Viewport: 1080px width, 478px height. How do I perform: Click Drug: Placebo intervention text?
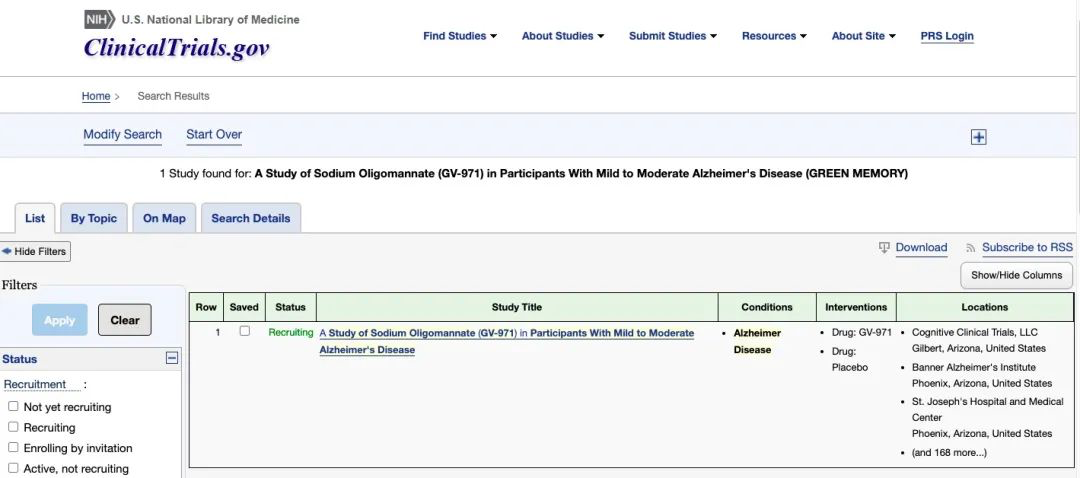click(x=850, y=360)
